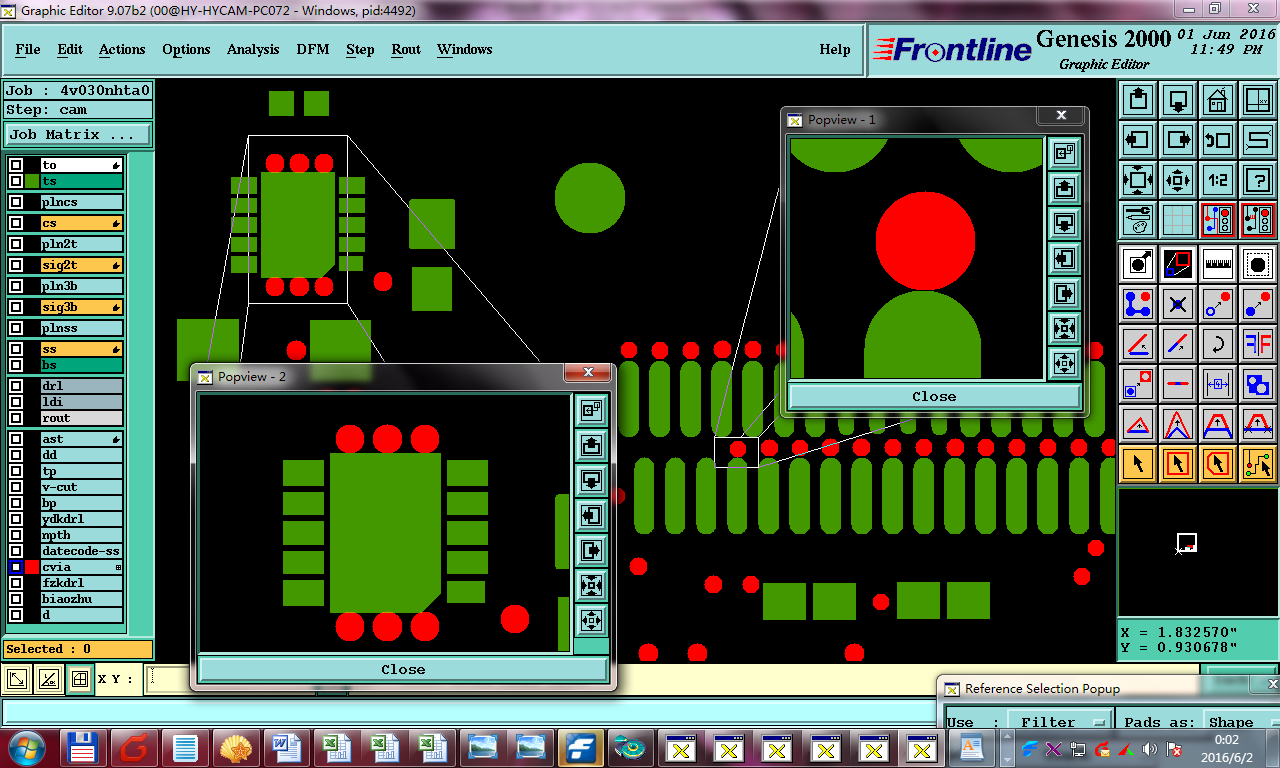Toggle display checkbox for layer 'drl'
1280x768 pixels.
click(16, 386)
